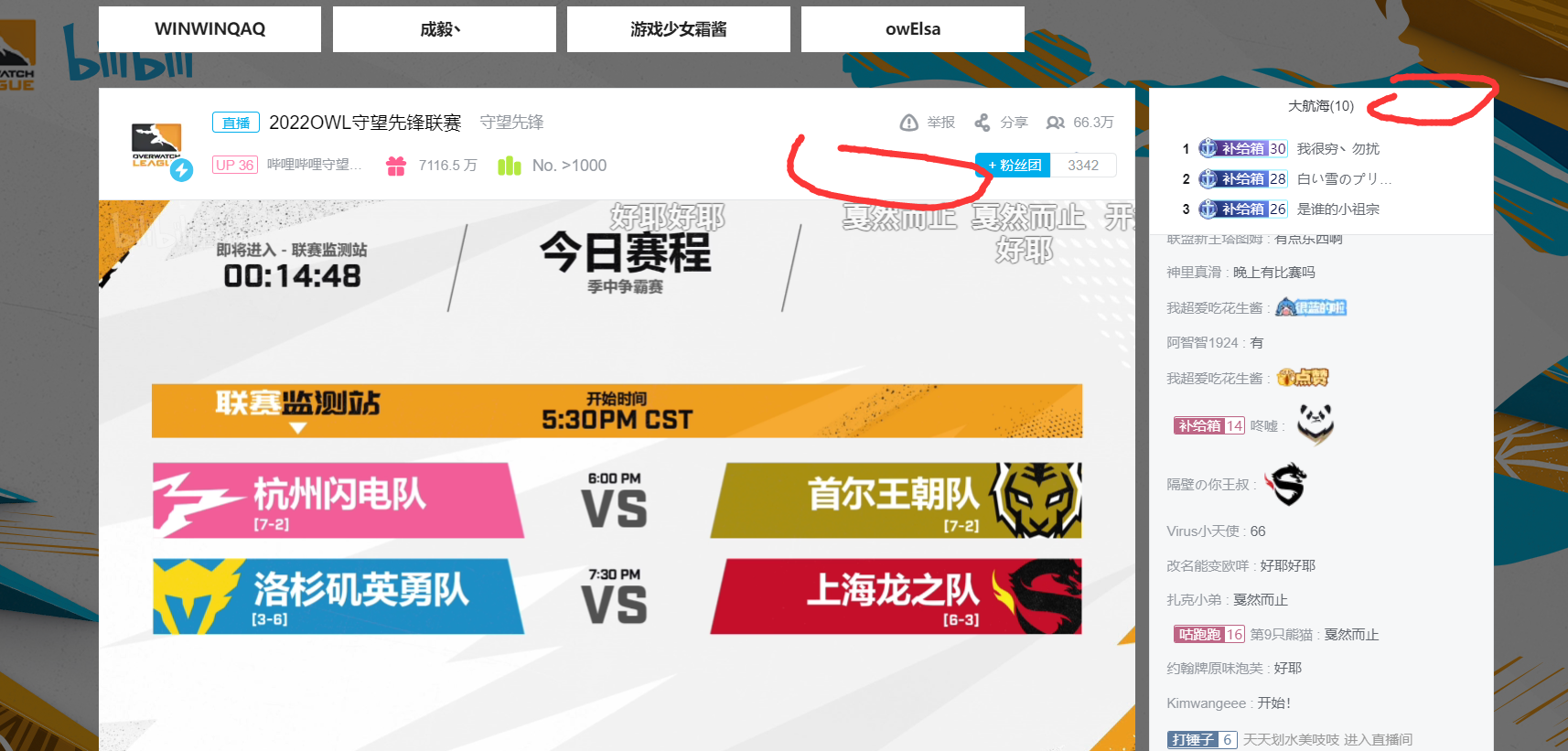Click the pink gift icon
This screenshot has width=1568, height=751.
[x=395, y=166]
